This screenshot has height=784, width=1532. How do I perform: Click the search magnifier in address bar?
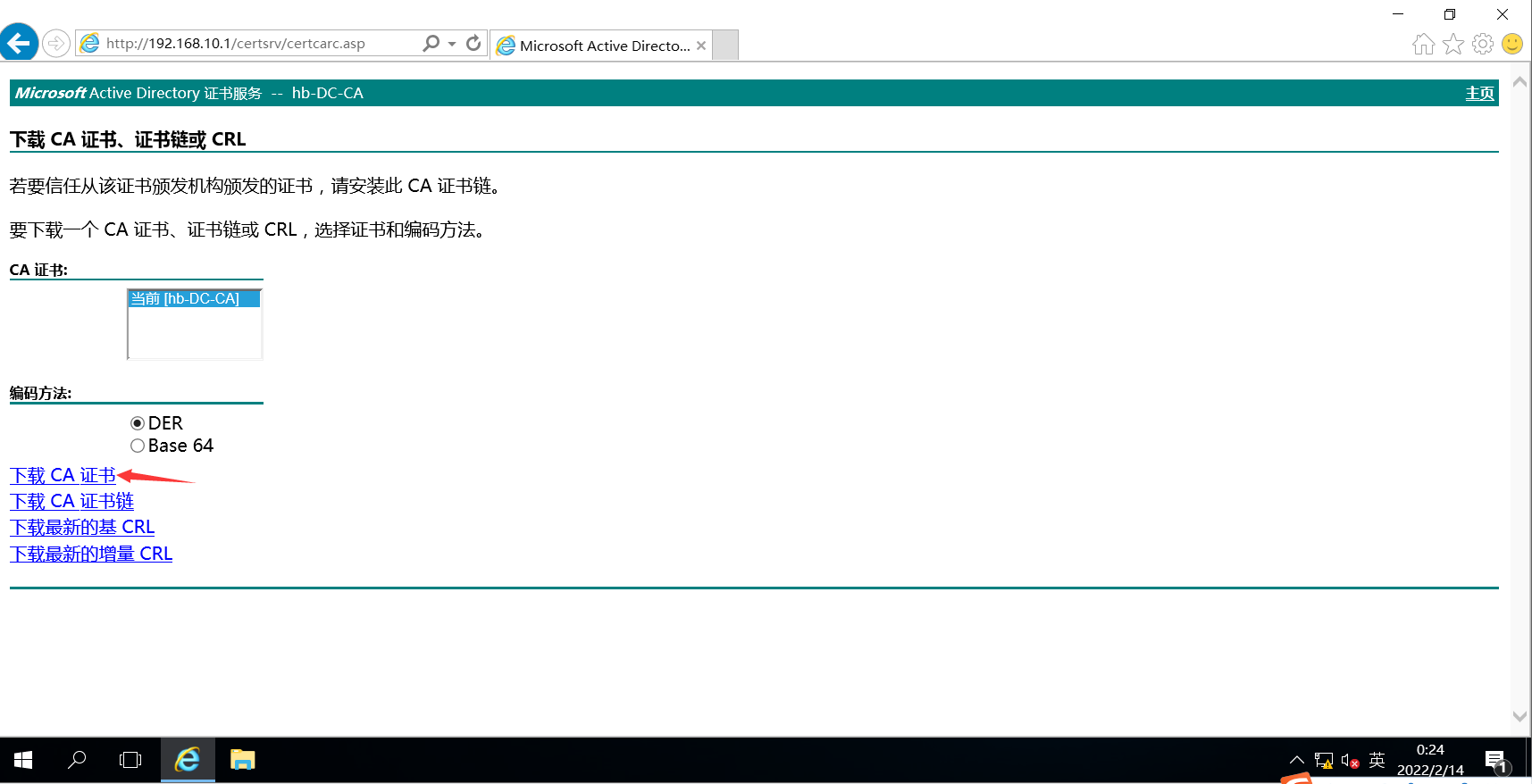(431, 43)
